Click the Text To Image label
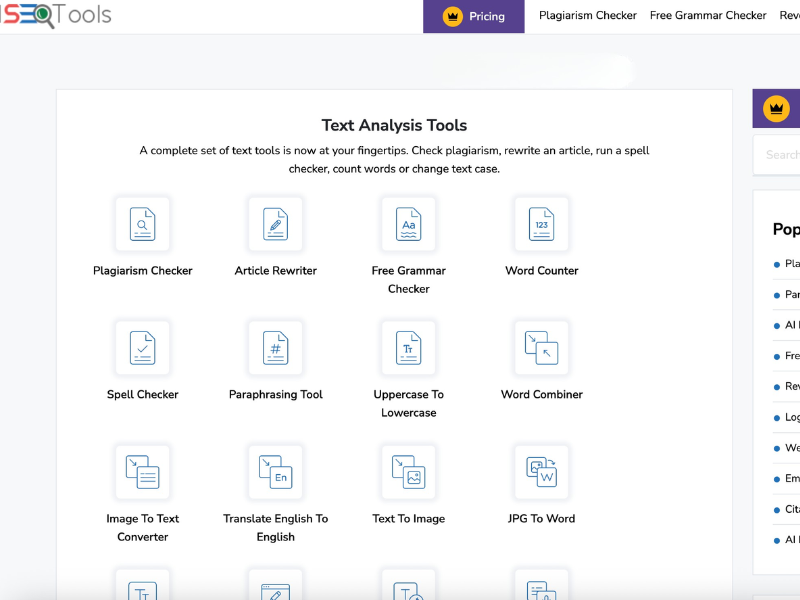Viewport: 800px width, 600px height. pos(409,518)
